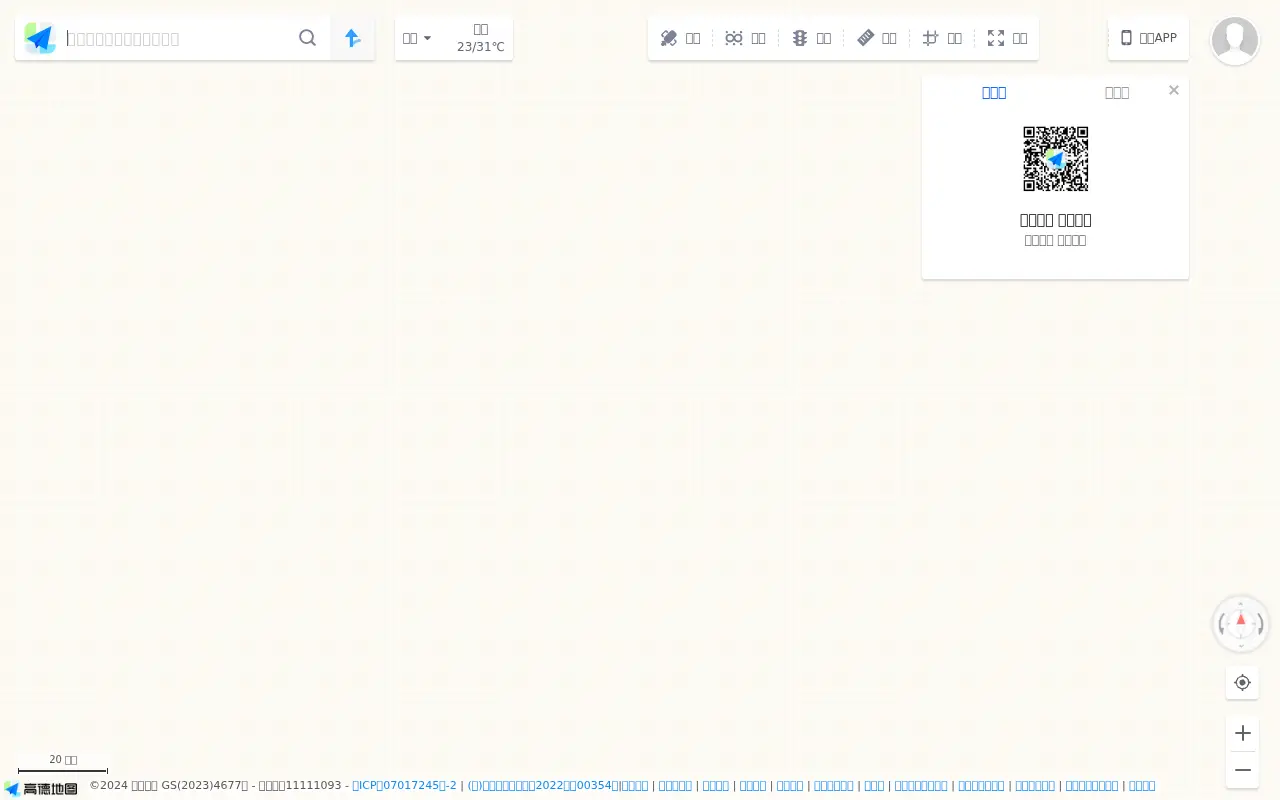
Task: Open the ICP 07017245 license link
Action: coord(404,786)
